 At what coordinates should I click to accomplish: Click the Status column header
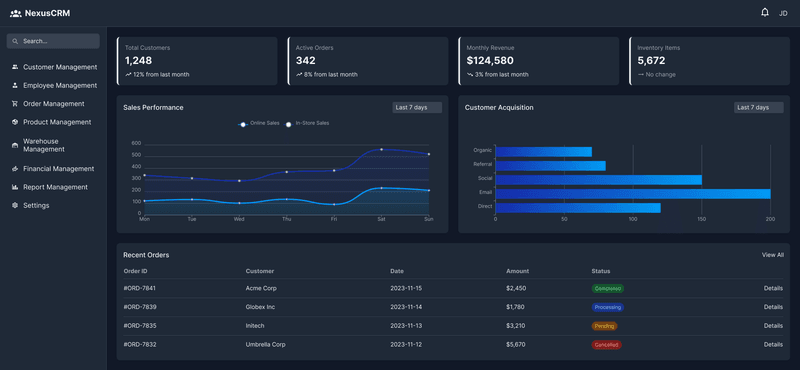click(x=601, y=271)
